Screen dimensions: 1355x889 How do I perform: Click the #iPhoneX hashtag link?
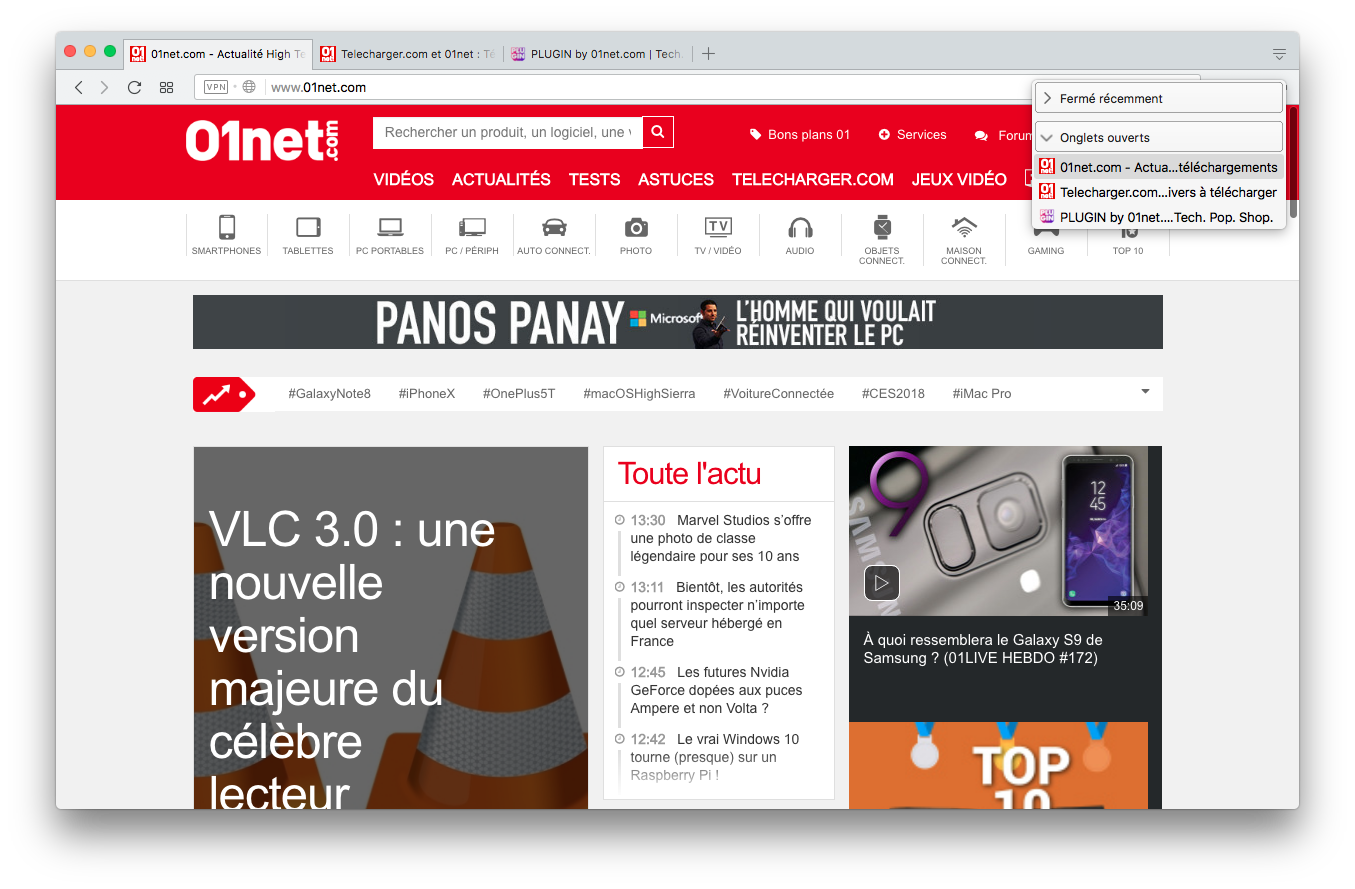[426, 394]
